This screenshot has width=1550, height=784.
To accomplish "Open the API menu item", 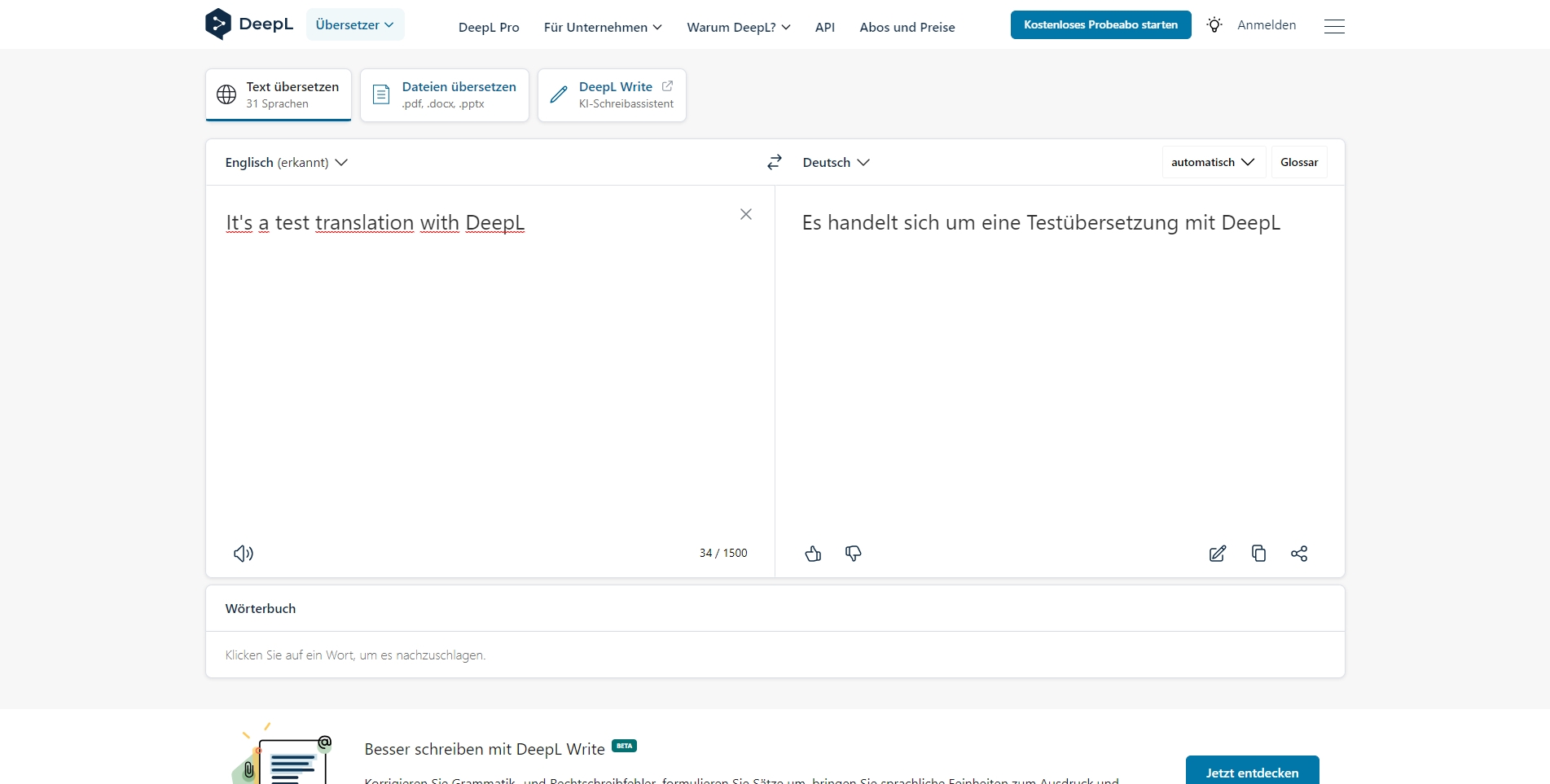I will pyautogui.click(x=825, y=27).
